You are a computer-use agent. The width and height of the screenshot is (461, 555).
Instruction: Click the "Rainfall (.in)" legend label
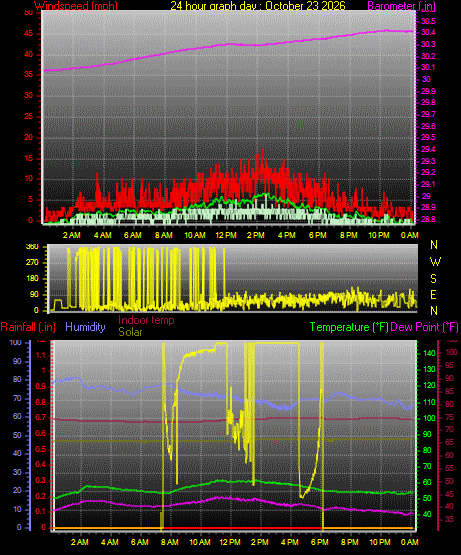28,327
